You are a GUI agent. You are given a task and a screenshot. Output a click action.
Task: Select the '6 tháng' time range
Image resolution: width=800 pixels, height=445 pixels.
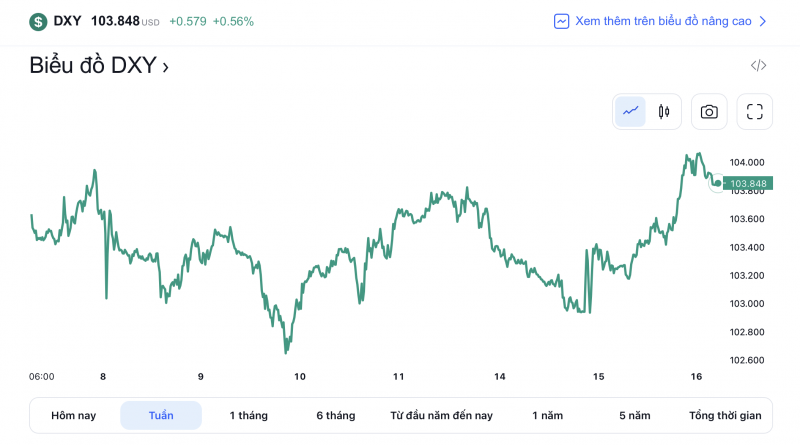[336, 416]
